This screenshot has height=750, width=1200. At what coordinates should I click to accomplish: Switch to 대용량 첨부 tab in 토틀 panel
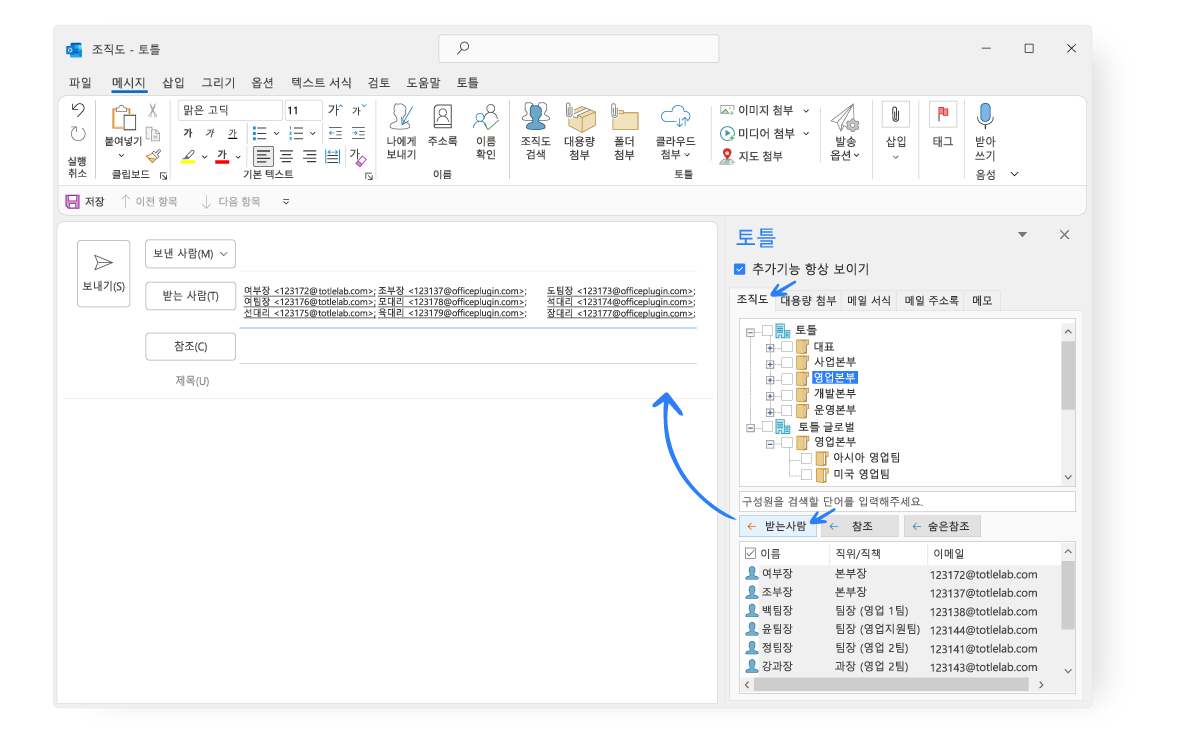click(x=808, y=300)
